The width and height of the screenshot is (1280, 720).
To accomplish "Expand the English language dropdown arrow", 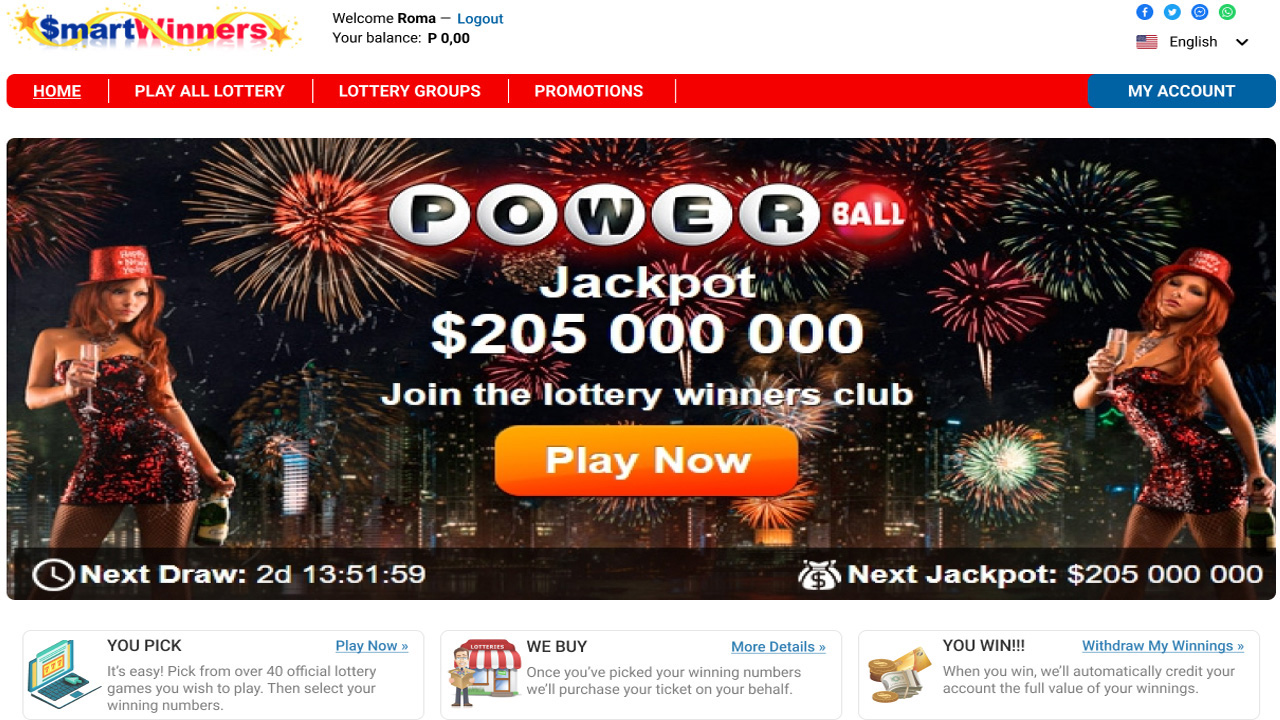I will point(1242,42).
